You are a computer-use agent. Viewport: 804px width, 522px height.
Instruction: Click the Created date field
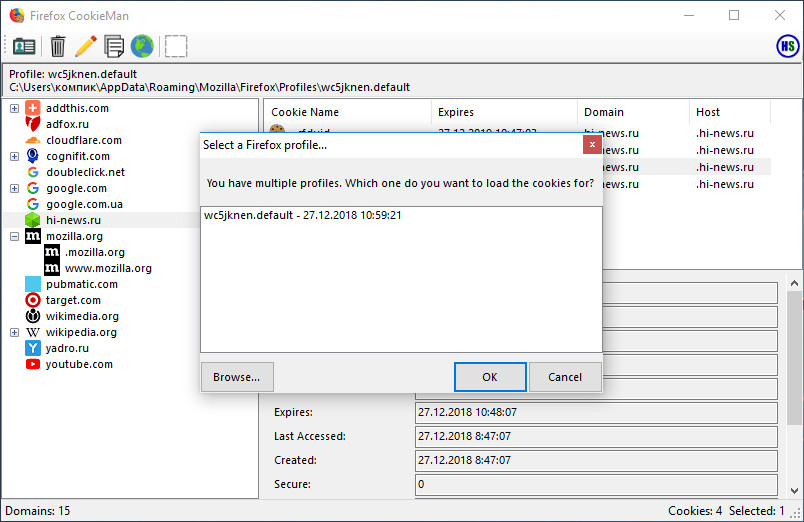tap(595, 460)
